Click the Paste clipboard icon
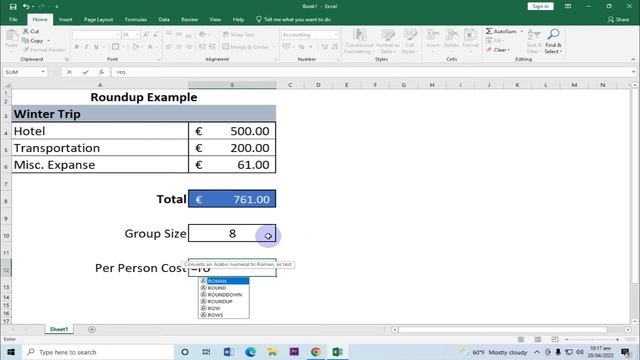Screen dimensions: 640x360 [x=11, y=37]
